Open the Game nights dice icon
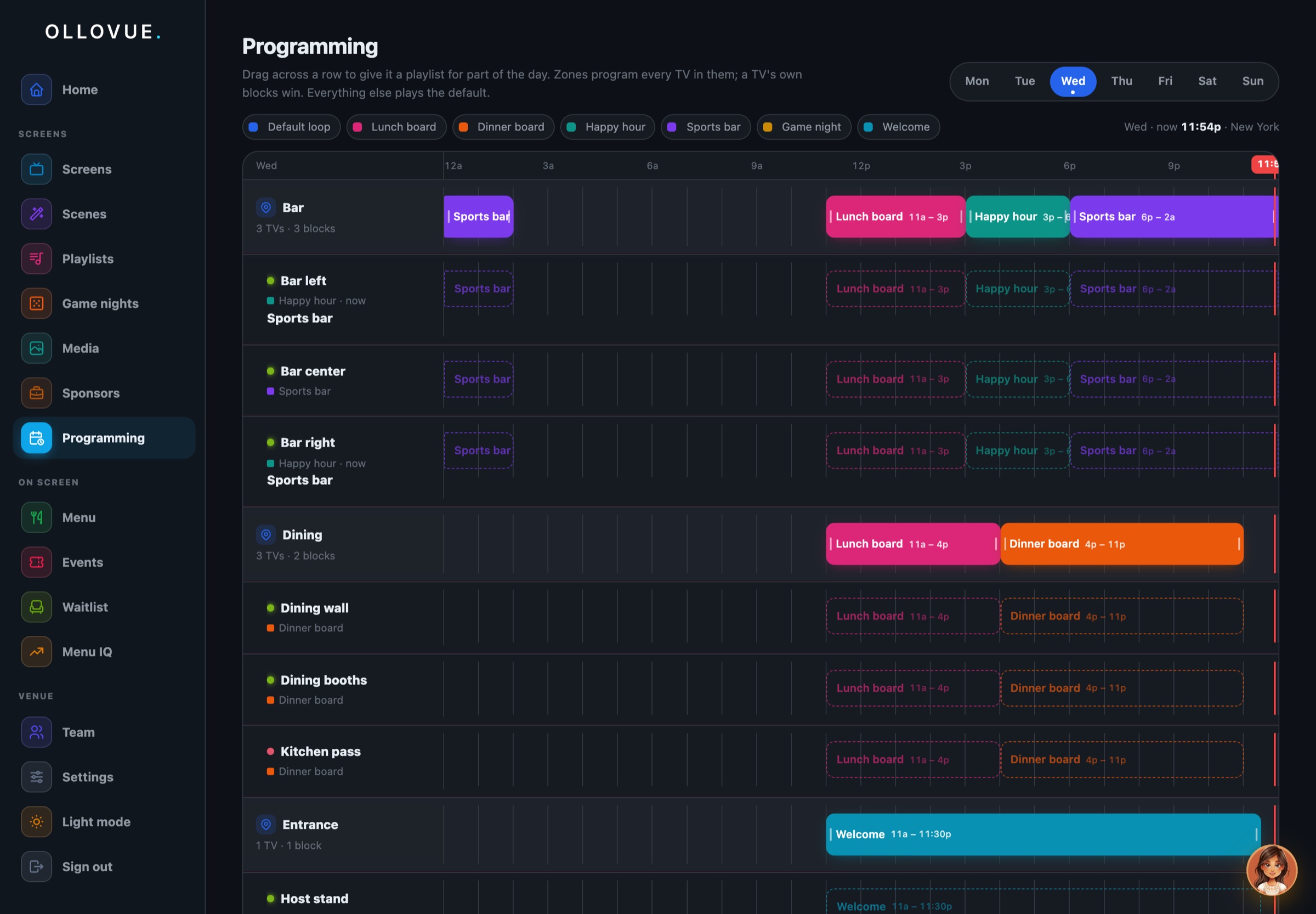Screen dimensions: 1316x914 click(x=36, y=303)
